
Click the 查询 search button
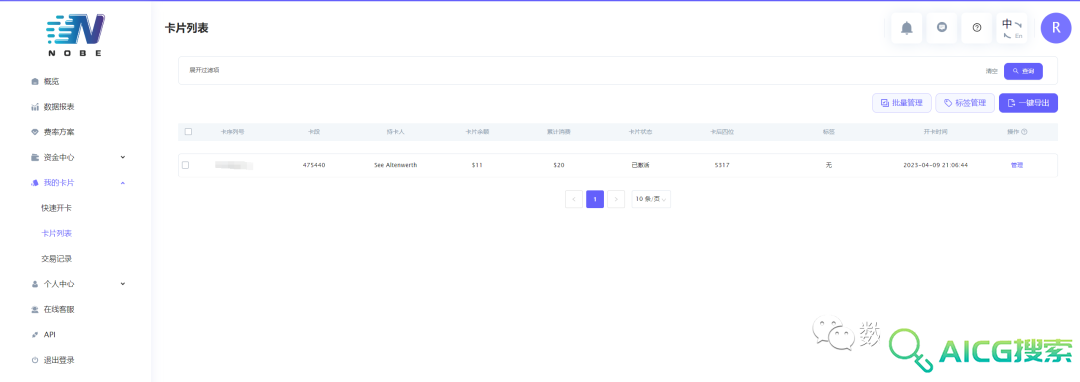pos(1023,71)
